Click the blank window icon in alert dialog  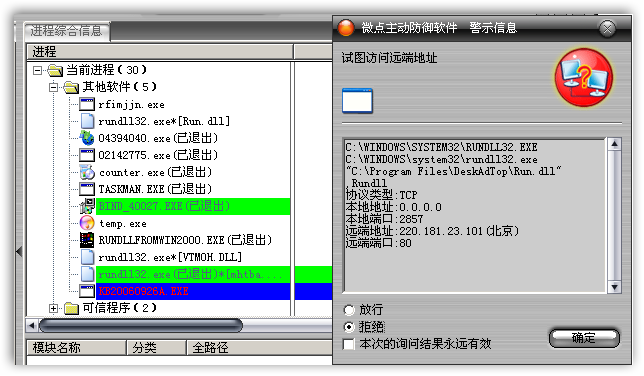[357, 101]
